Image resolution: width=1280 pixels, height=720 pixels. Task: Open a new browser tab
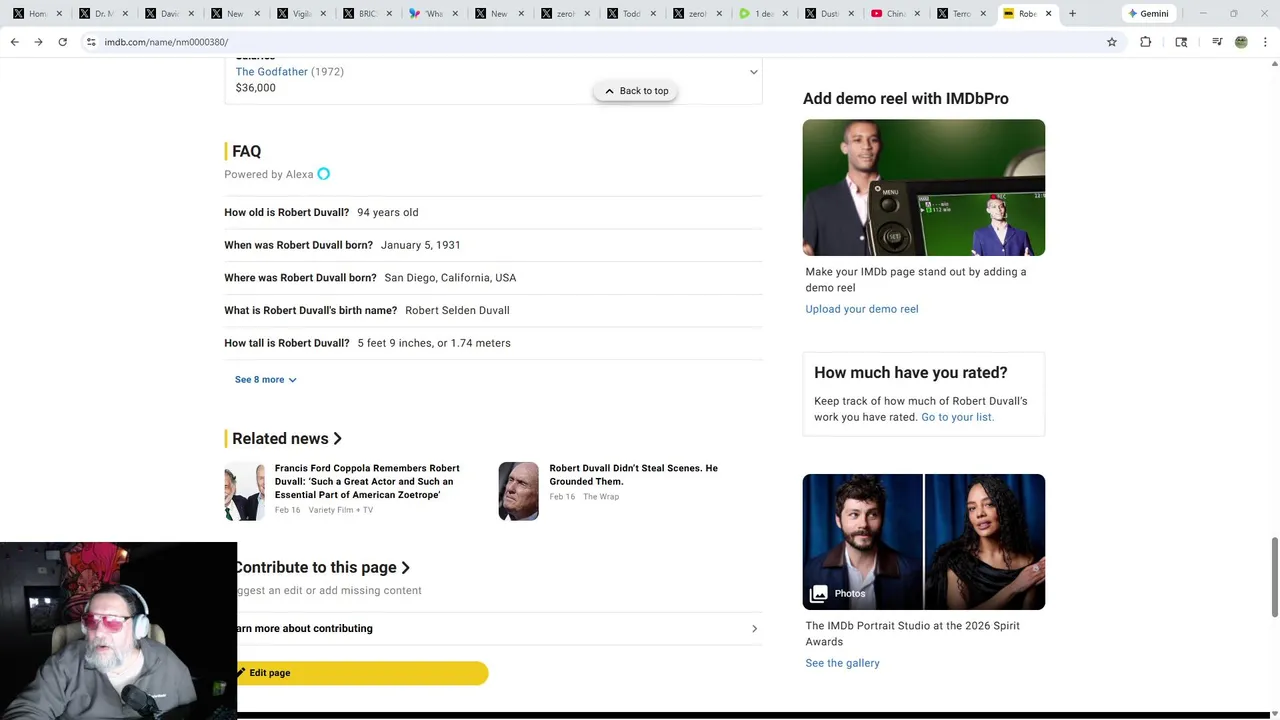[x=1072, y=14]
